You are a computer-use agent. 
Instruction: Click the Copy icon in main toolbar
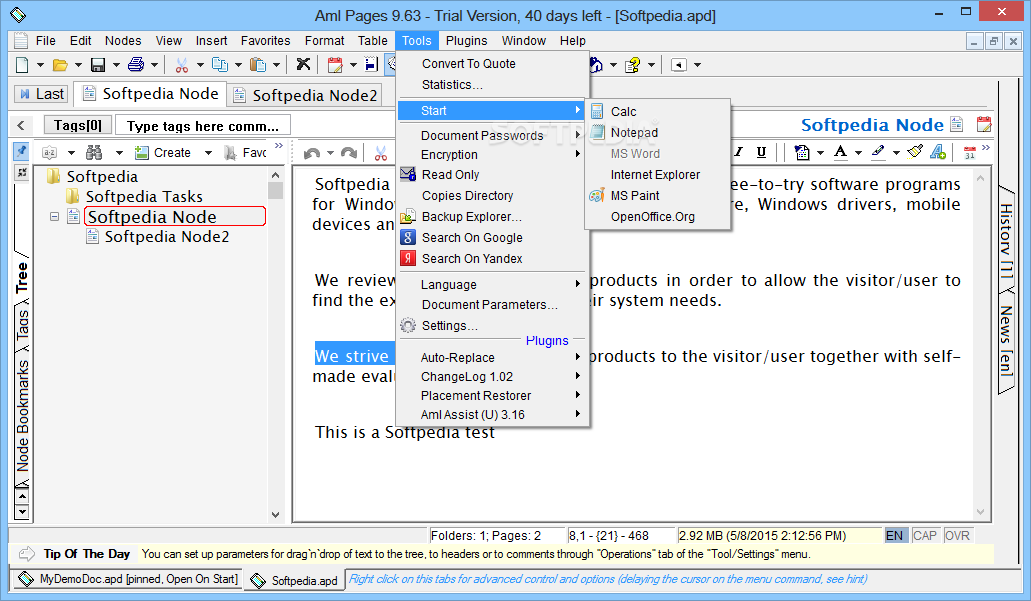coord(220,64)
